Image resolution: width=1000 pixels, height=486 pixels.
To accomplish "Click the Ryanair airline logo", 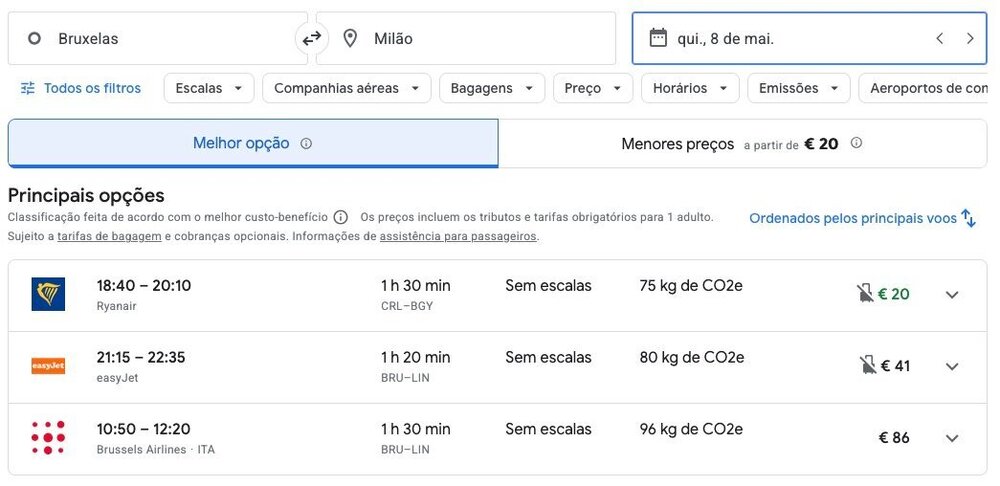I will (x=48, y=294).
